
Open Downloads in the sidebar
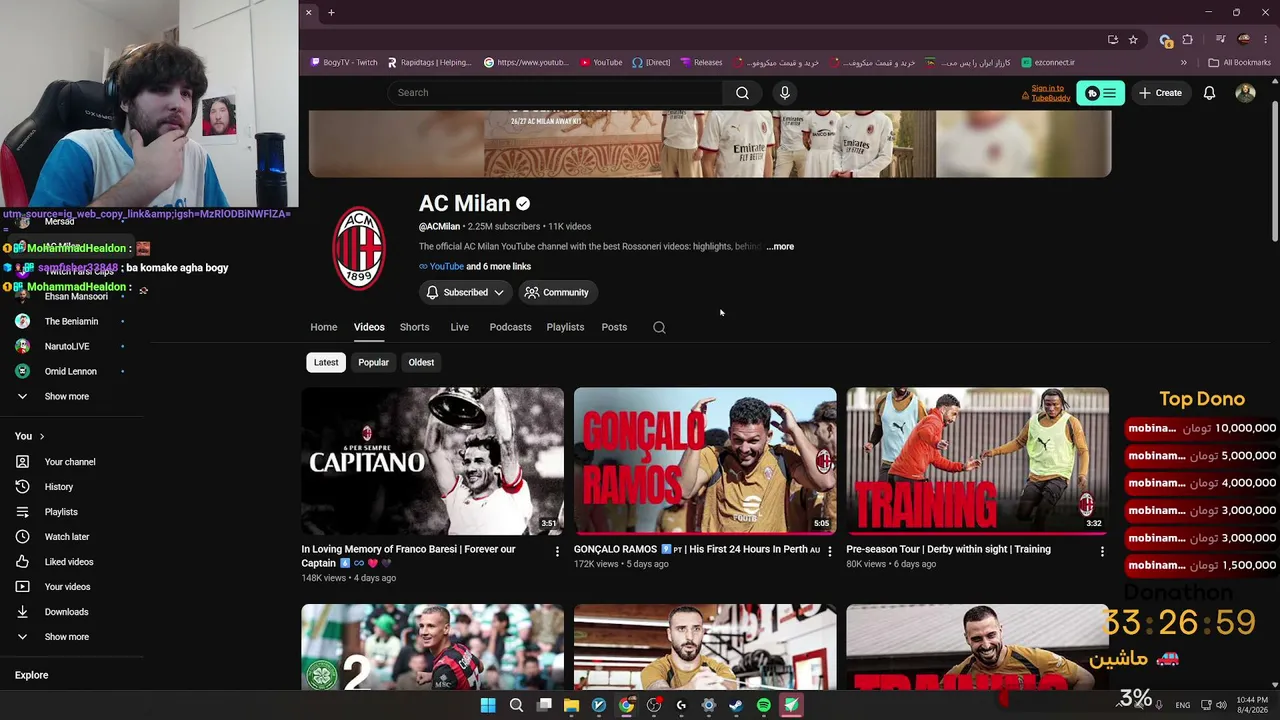point(66,612)
